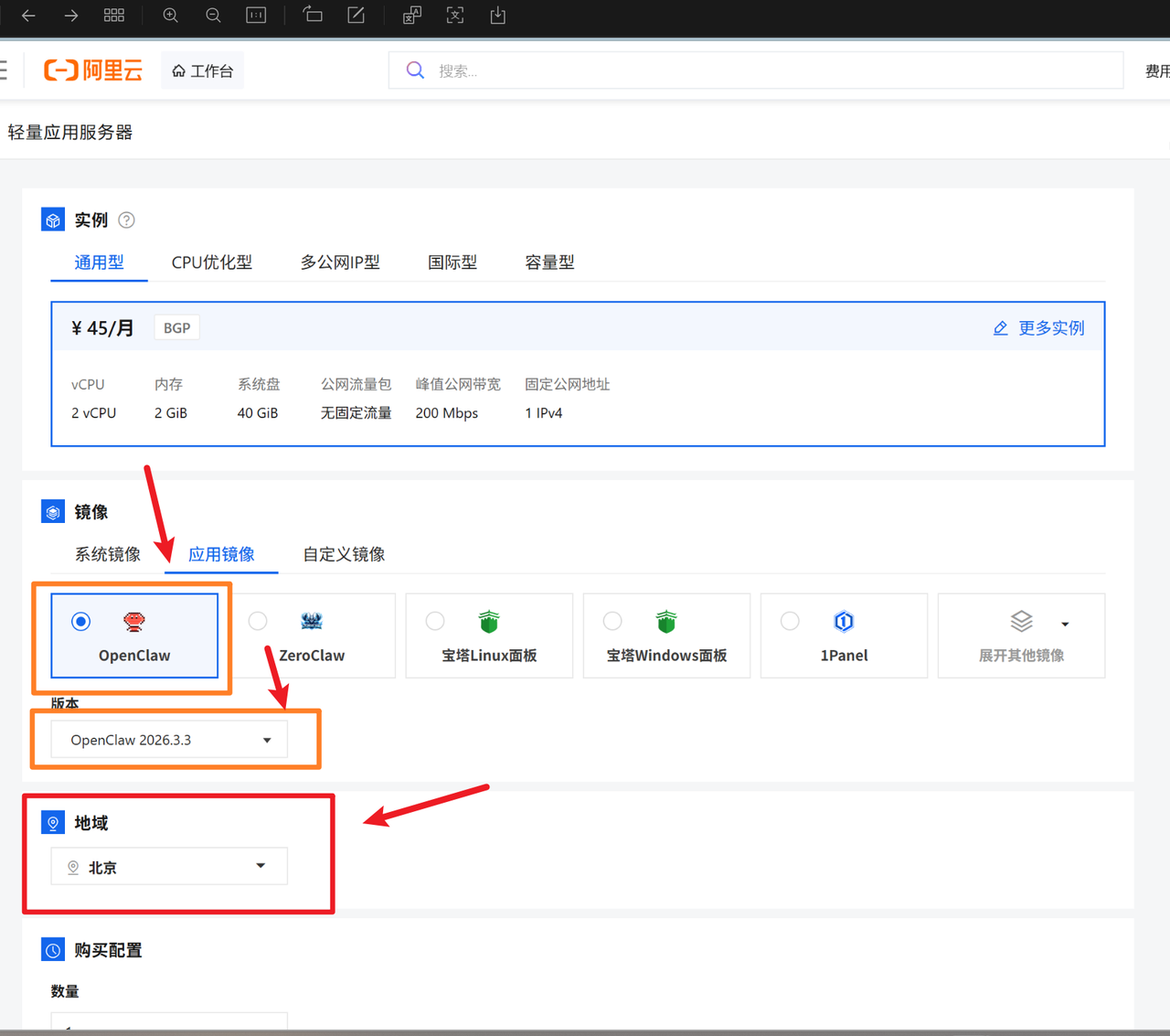Switch to the 自定义镜像 tab
1170x1036 pixels.
click(344, 554)
